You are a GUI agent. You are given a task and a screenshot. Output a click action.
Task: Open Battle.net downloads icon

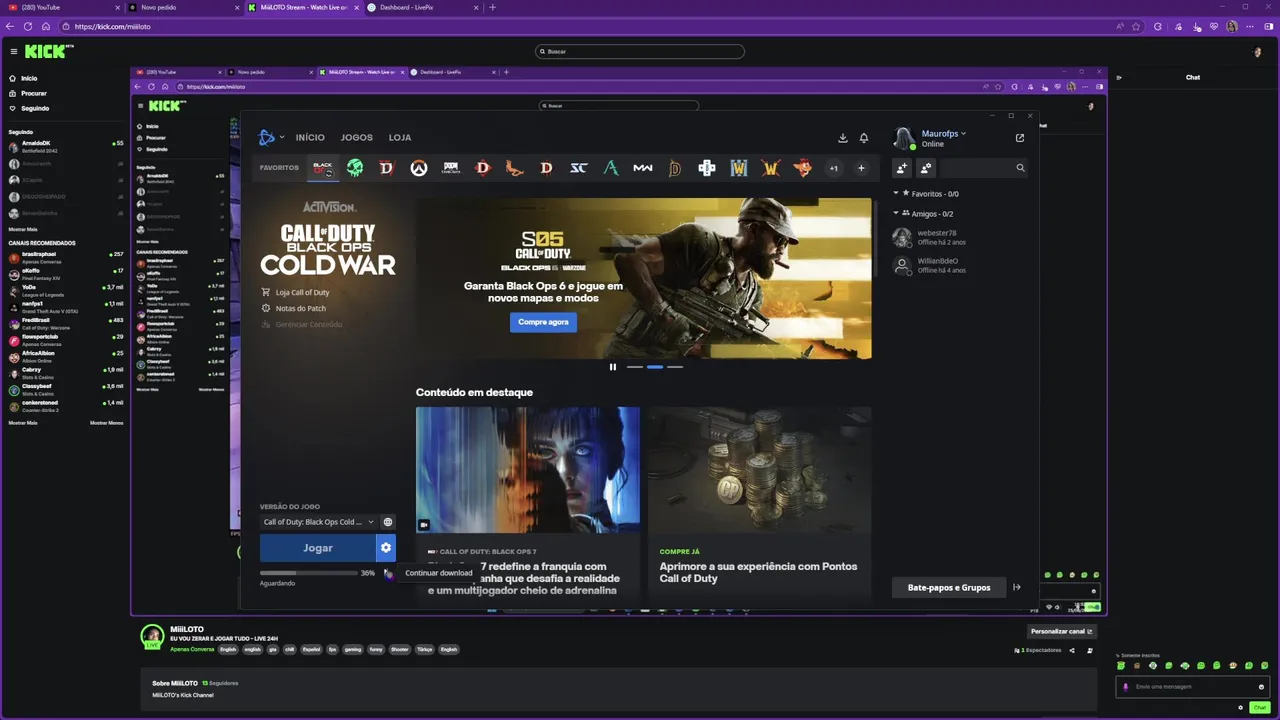tap(843, 138)
